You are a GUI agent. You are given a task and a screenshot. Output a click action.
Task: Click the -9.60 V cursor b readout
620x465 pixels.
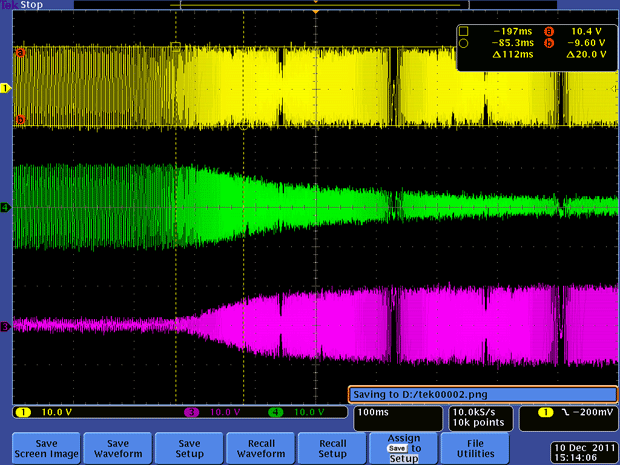tap(586, 43)
